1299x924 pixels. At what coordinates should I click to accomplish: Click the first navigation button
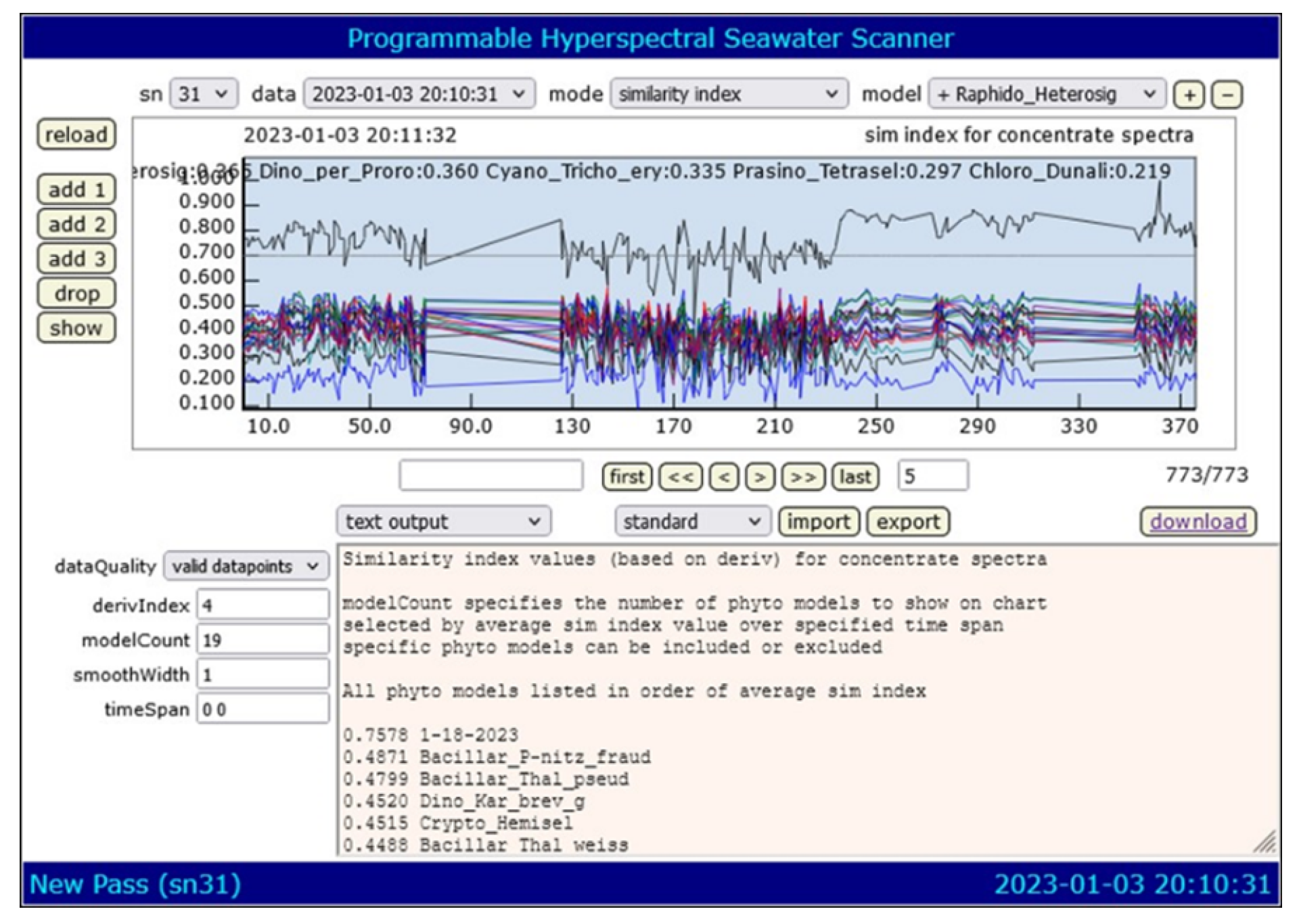click(627, 477)
